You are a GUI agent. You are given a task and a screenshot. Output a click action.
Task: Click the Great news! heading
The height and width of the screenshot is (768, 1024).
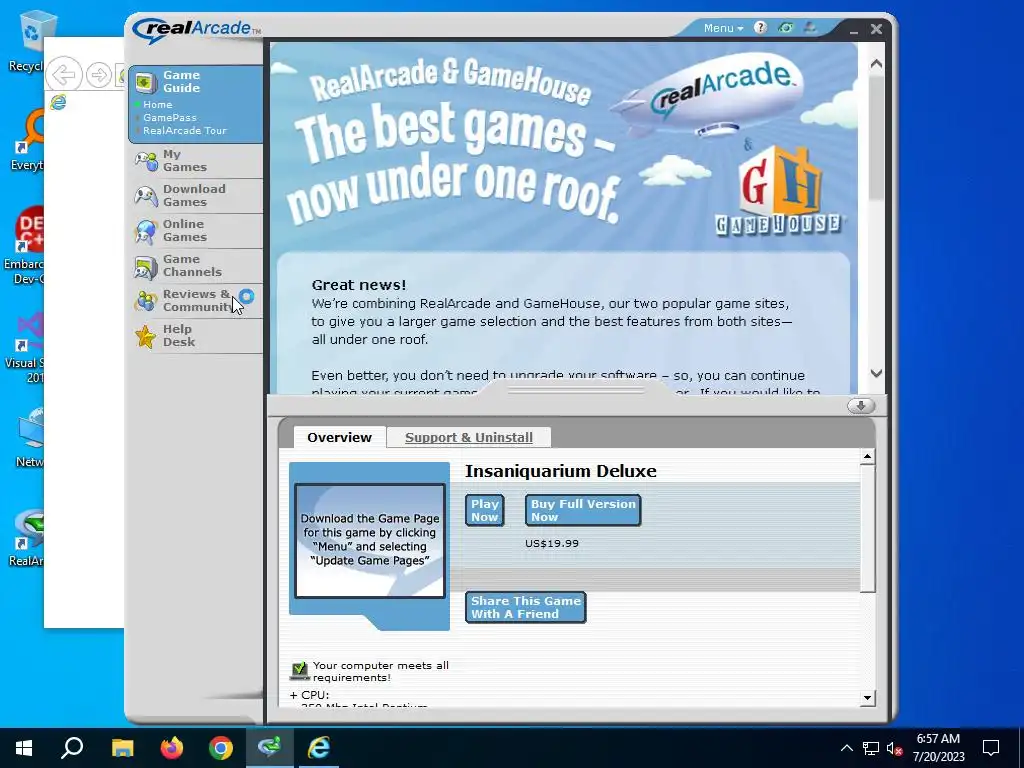(359, 285)
